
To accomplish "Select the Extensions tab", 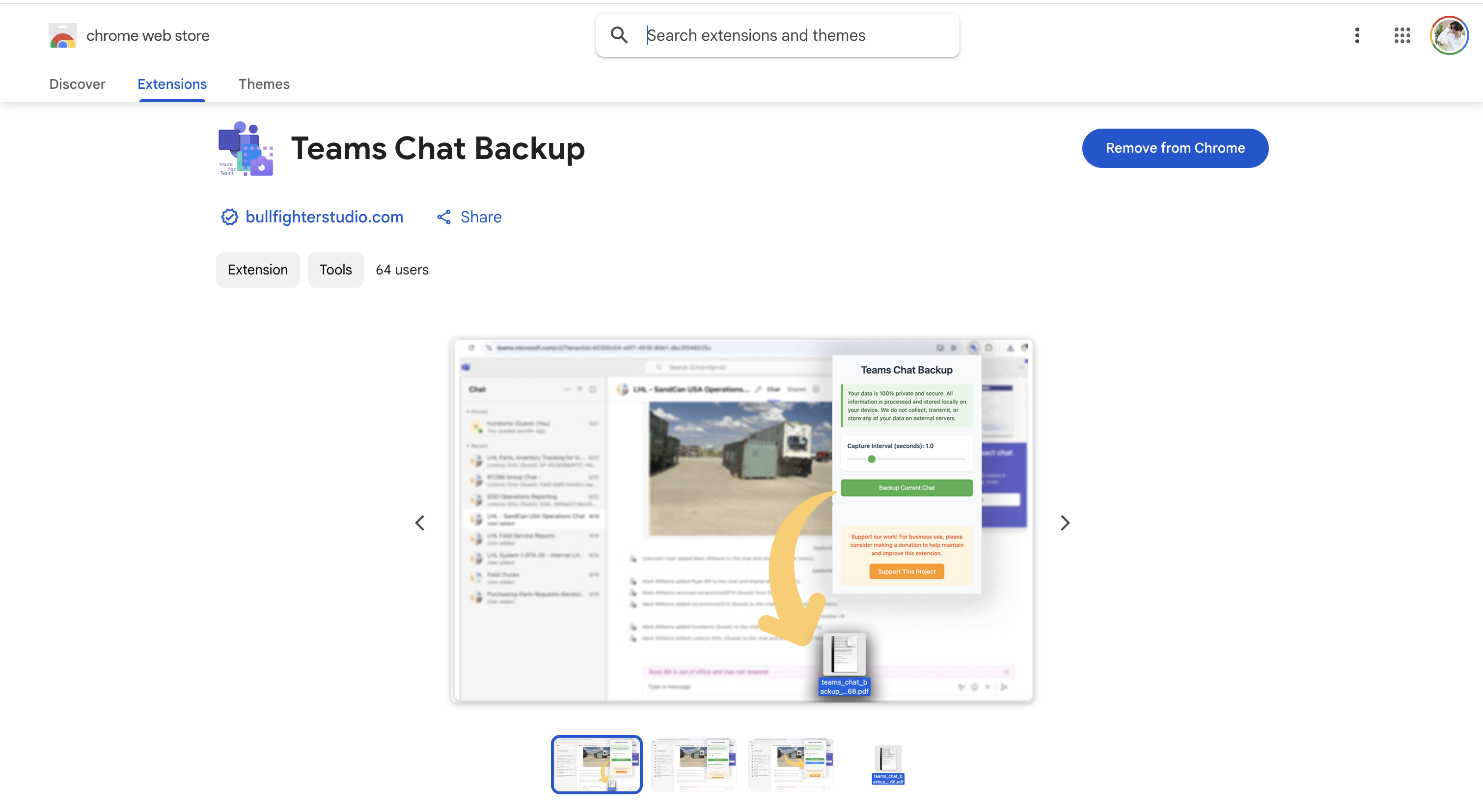I will [x=171, y=84].
